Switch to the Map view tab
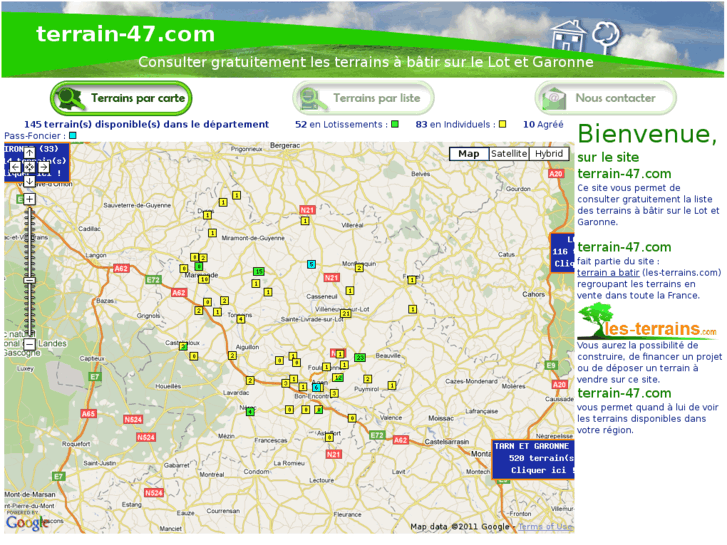 click(x=469, y=154)
